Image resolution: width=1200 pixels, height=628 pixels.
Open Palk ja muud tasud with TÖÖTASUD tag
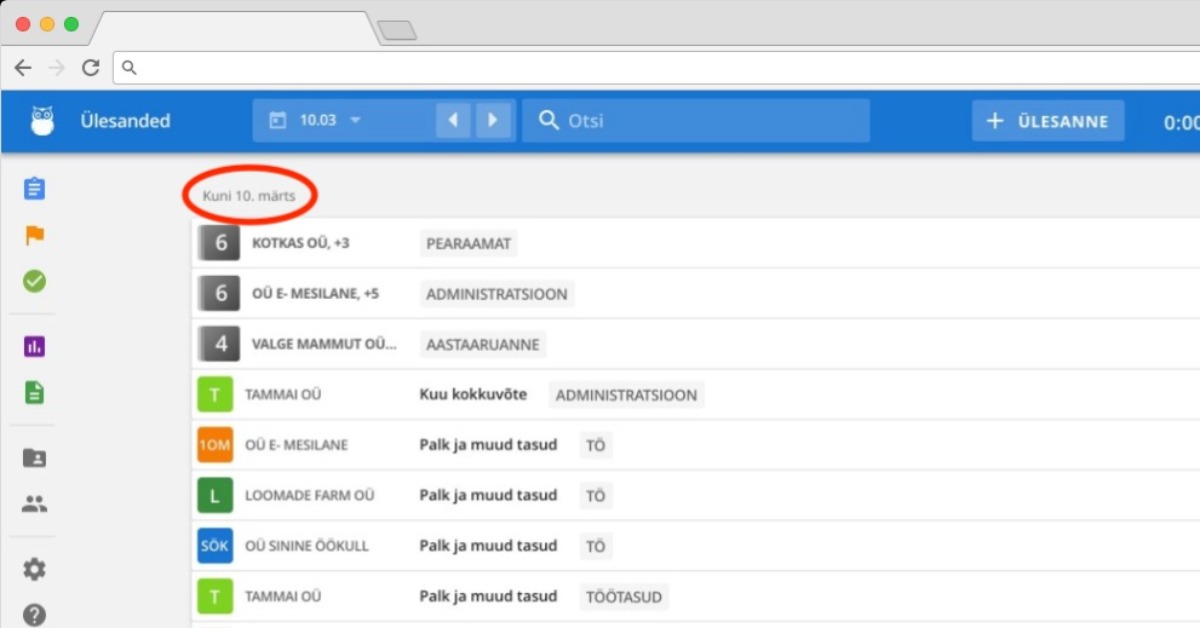[488, 597]
